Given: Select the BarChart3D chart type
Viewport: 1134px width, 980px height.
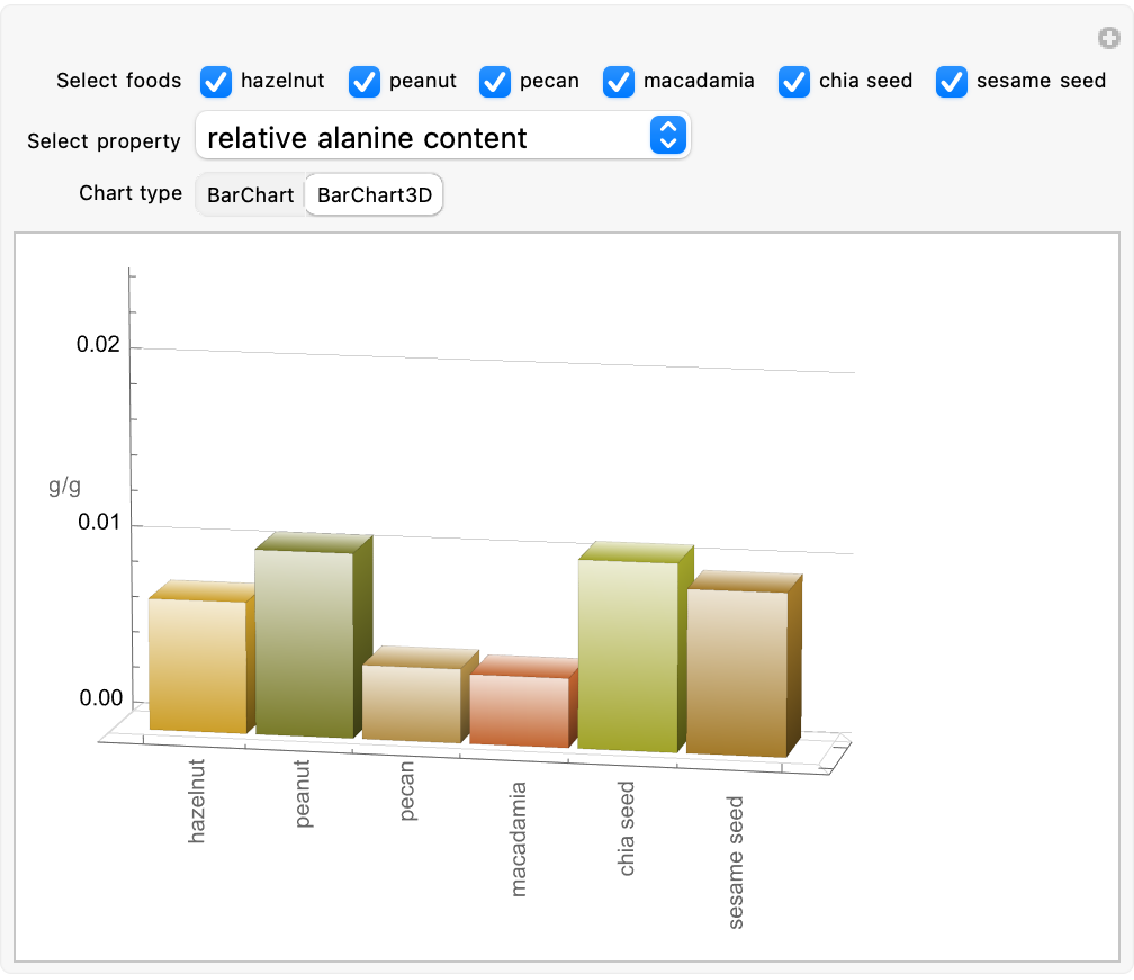Looking at the screenshot, I should click(374, 196).
